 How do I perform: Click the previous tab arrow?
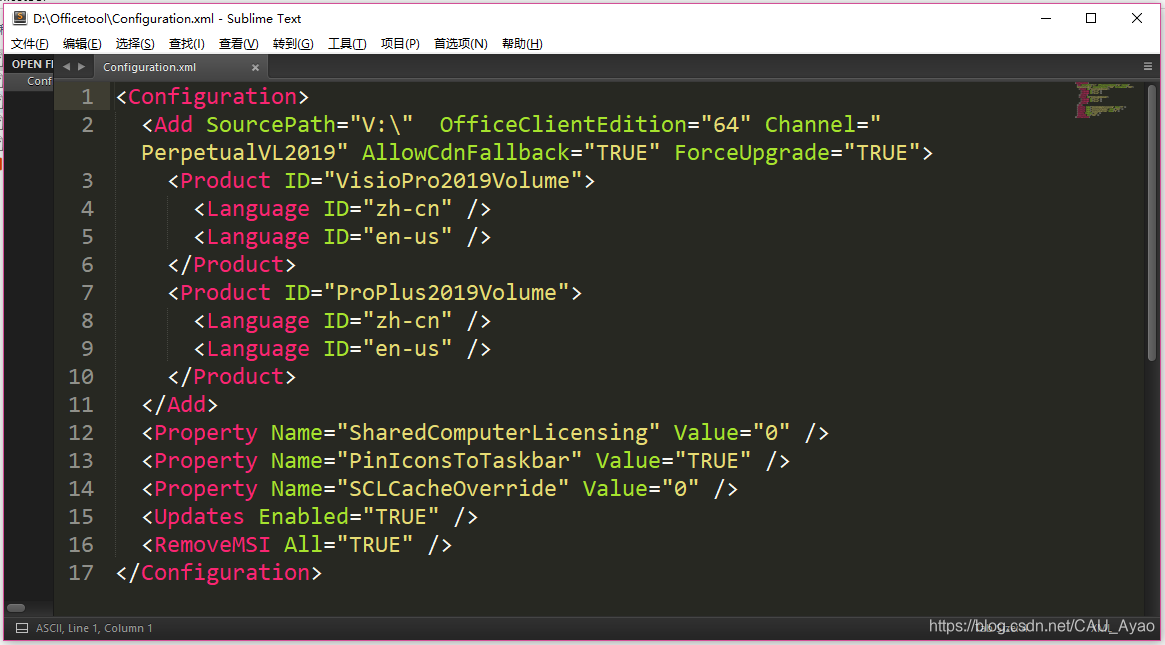(66, 67)
